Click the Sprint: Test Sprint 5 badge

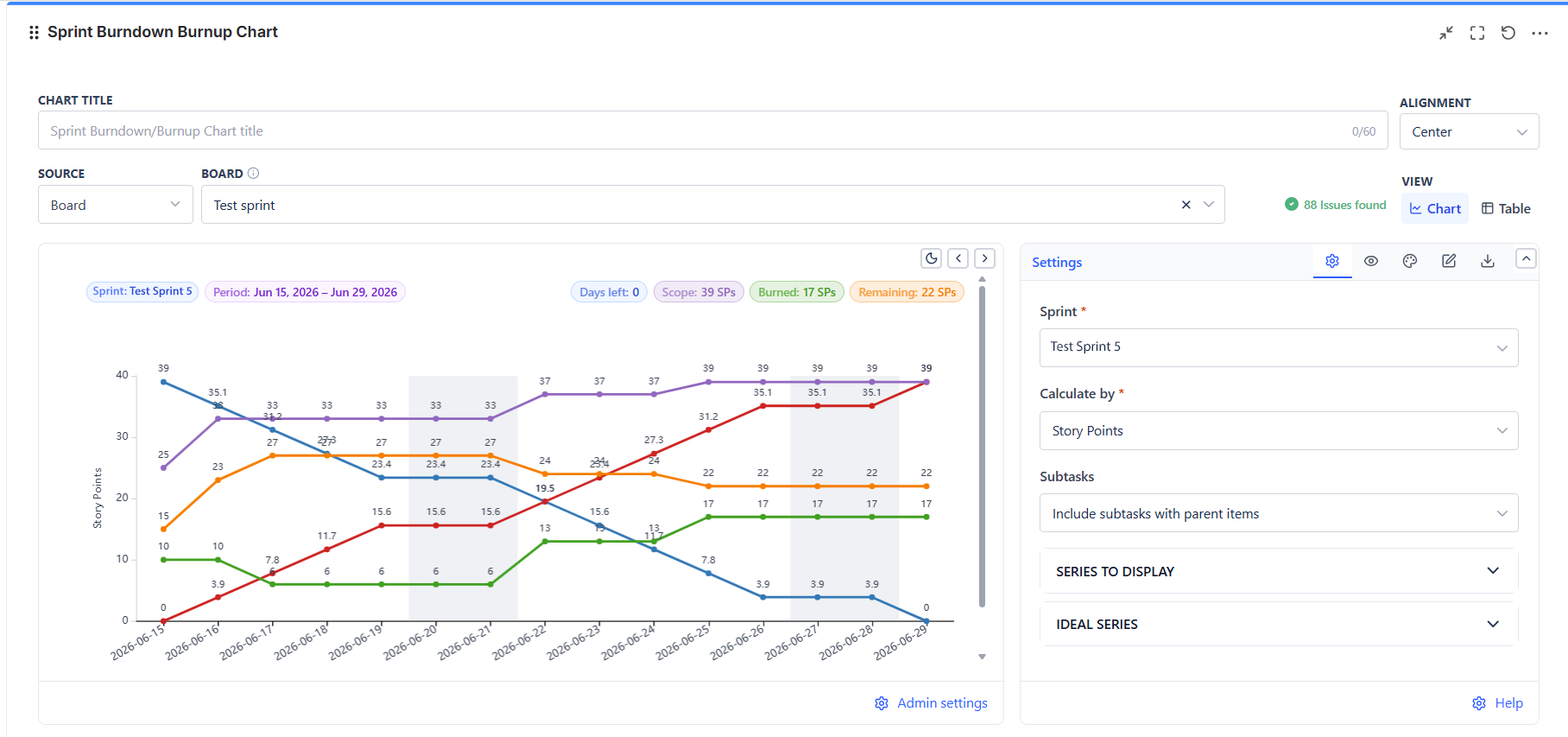(x=142, y=291)
